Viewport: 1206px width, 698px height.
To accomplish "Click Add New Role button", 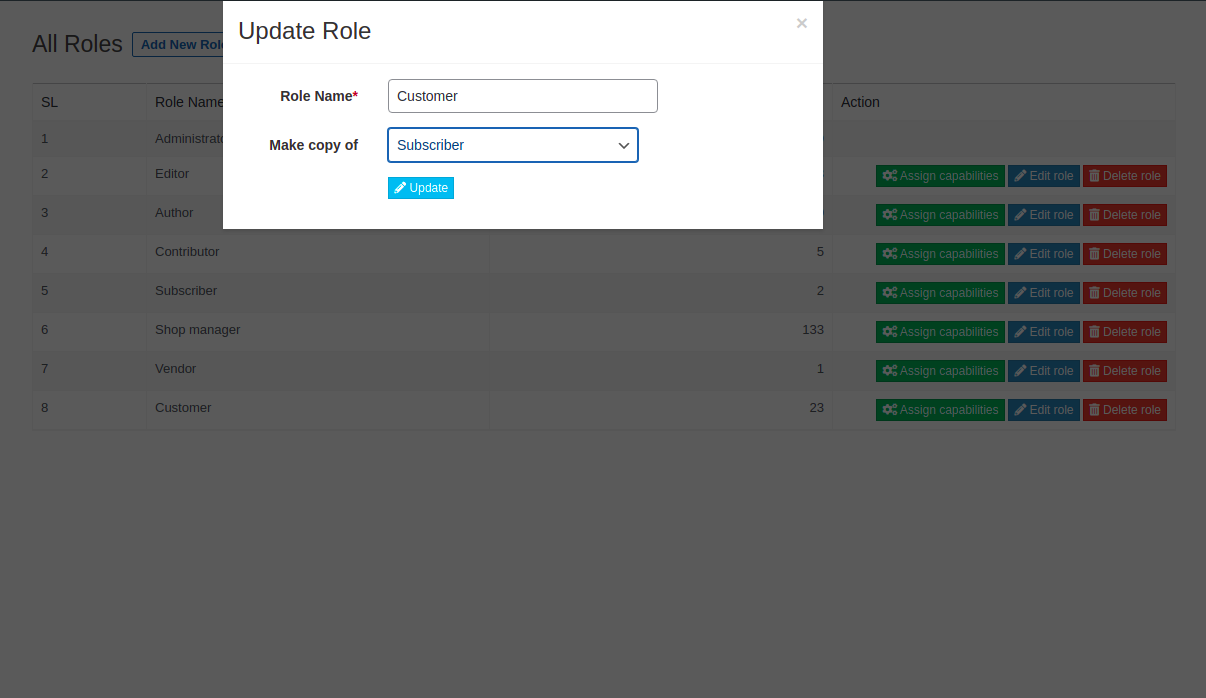I will point(178,45).
